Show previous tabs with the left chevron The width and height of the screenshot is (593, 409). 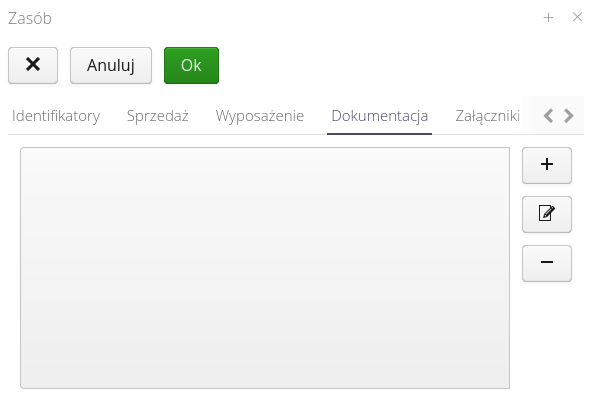click(548, 116)
